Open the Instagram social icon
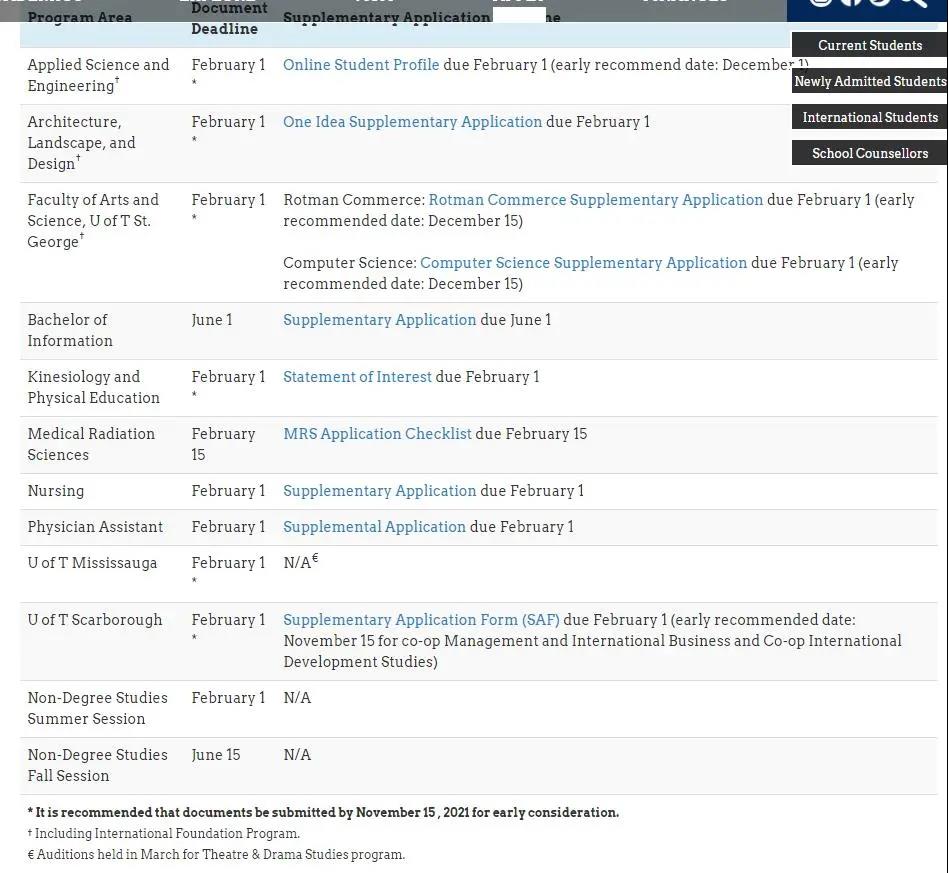The image size is (948, 873). click(822, 3)
